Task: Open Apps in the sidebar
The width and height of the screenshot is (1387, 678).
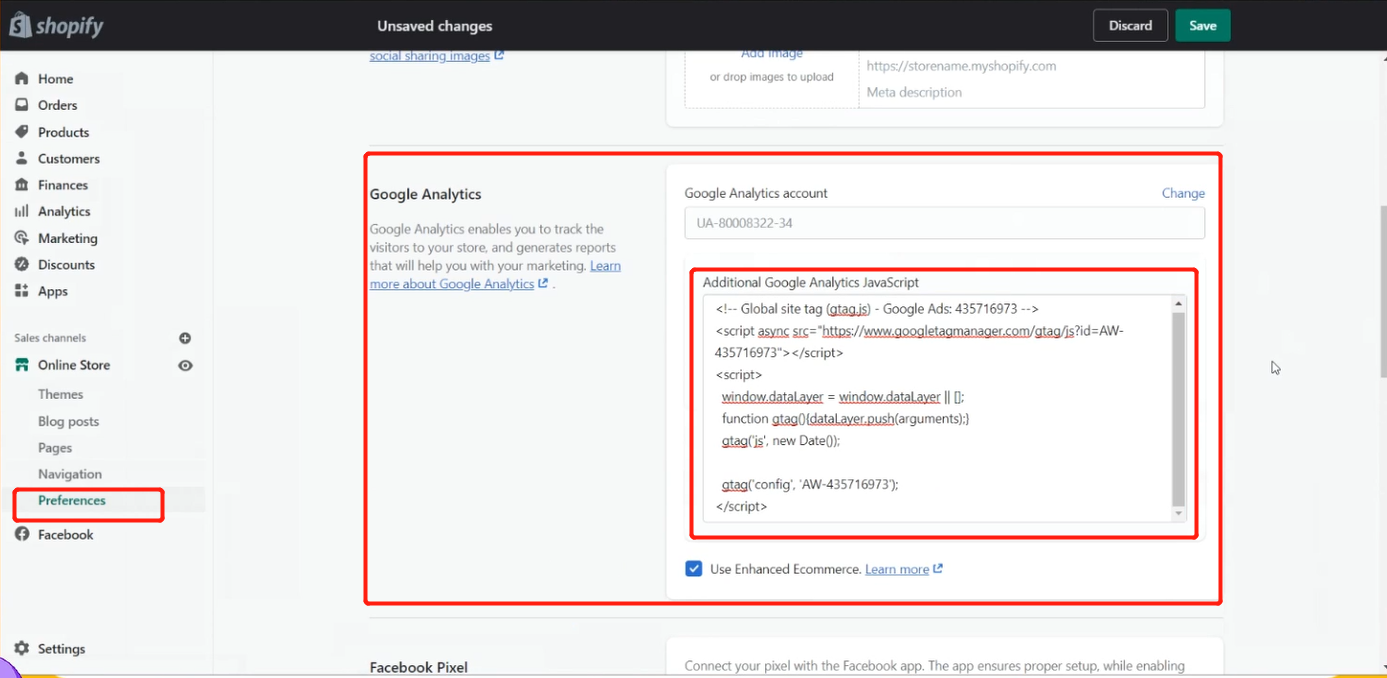Action: [x=52, y=291]
